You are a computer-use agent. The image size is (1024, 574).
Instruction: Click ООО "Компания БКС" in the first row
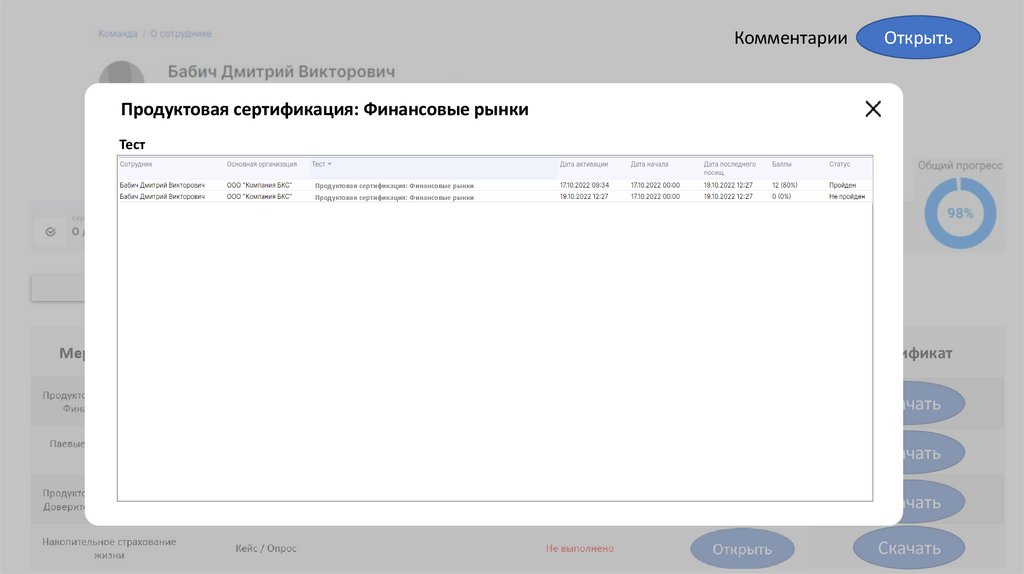(x=259, y=185)
